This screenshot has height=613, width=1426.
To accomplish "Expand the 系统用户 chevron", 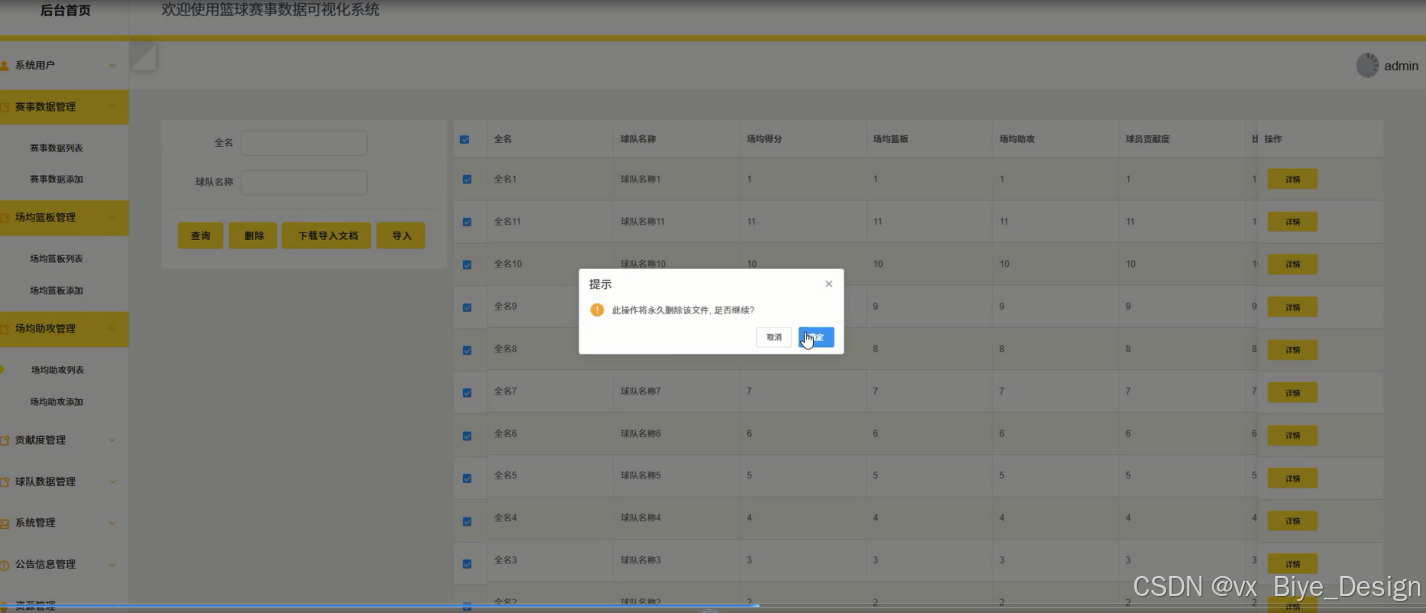I will pos(112,65).
